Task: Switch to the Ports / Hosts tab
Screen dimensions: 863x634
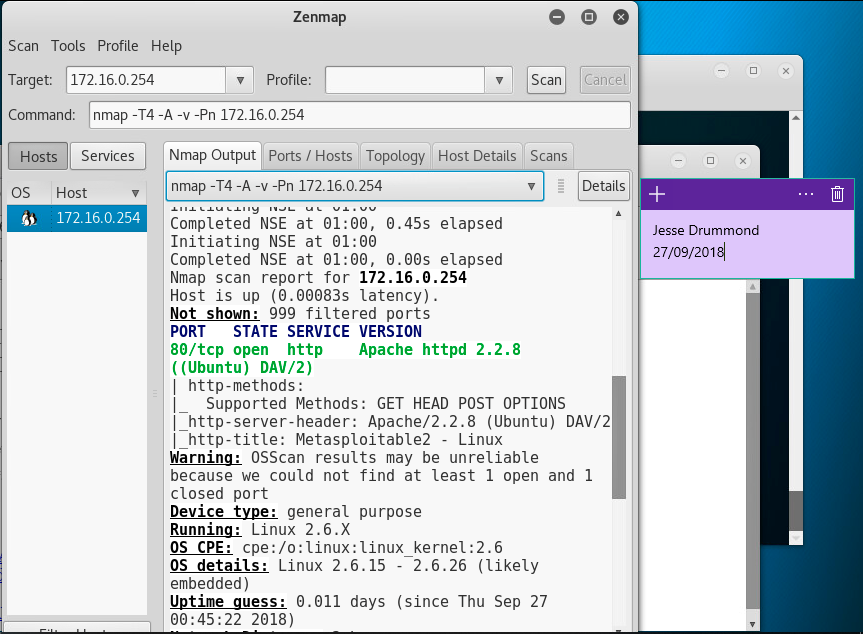Action: (x=310, y=156)
